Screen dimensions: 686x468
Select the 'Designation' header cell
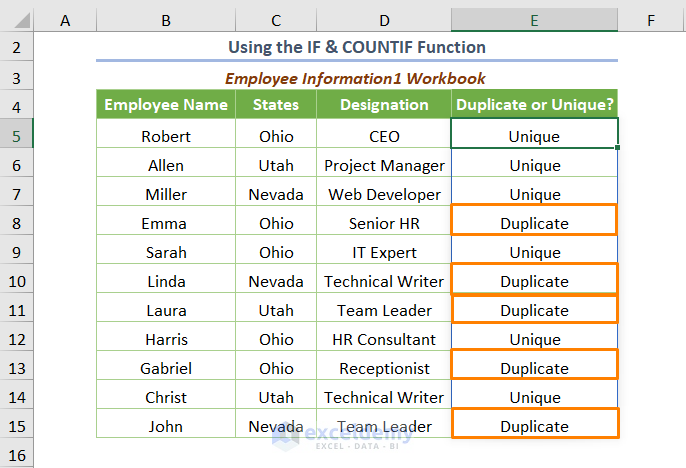click(x=384, y=105)
